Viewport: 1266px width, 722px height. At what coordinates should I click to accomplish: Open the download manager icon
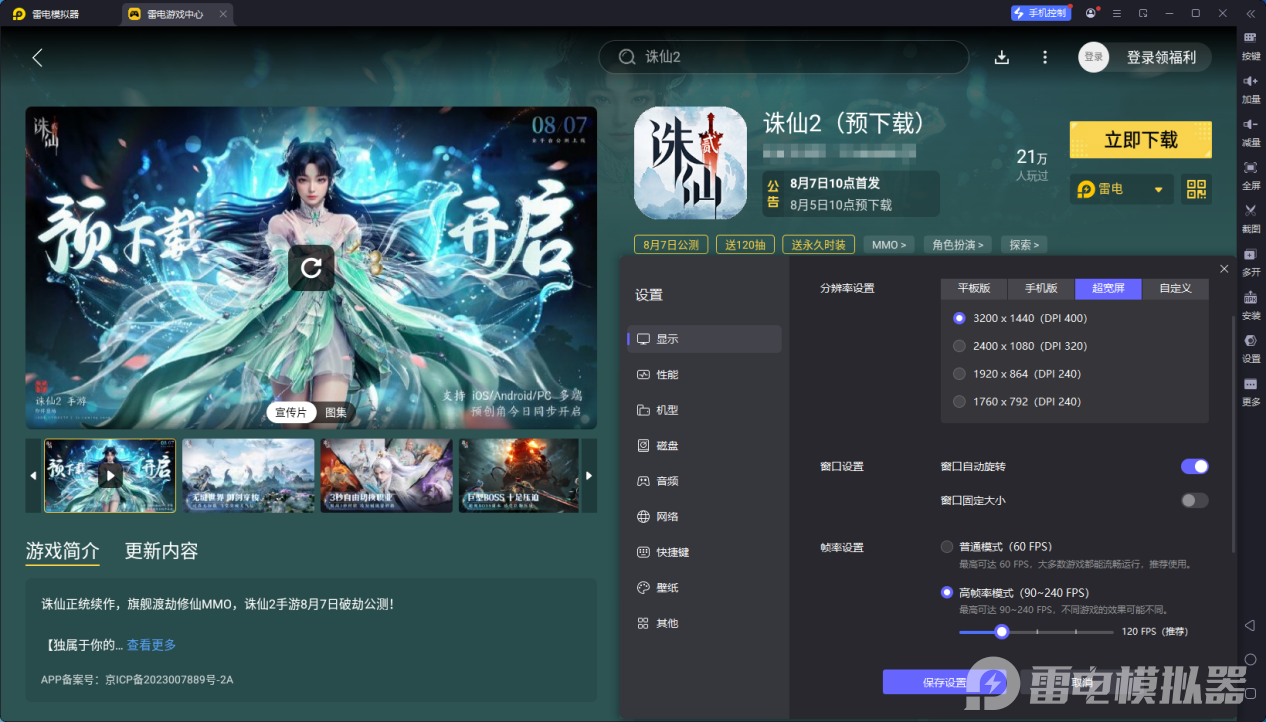1002,58
